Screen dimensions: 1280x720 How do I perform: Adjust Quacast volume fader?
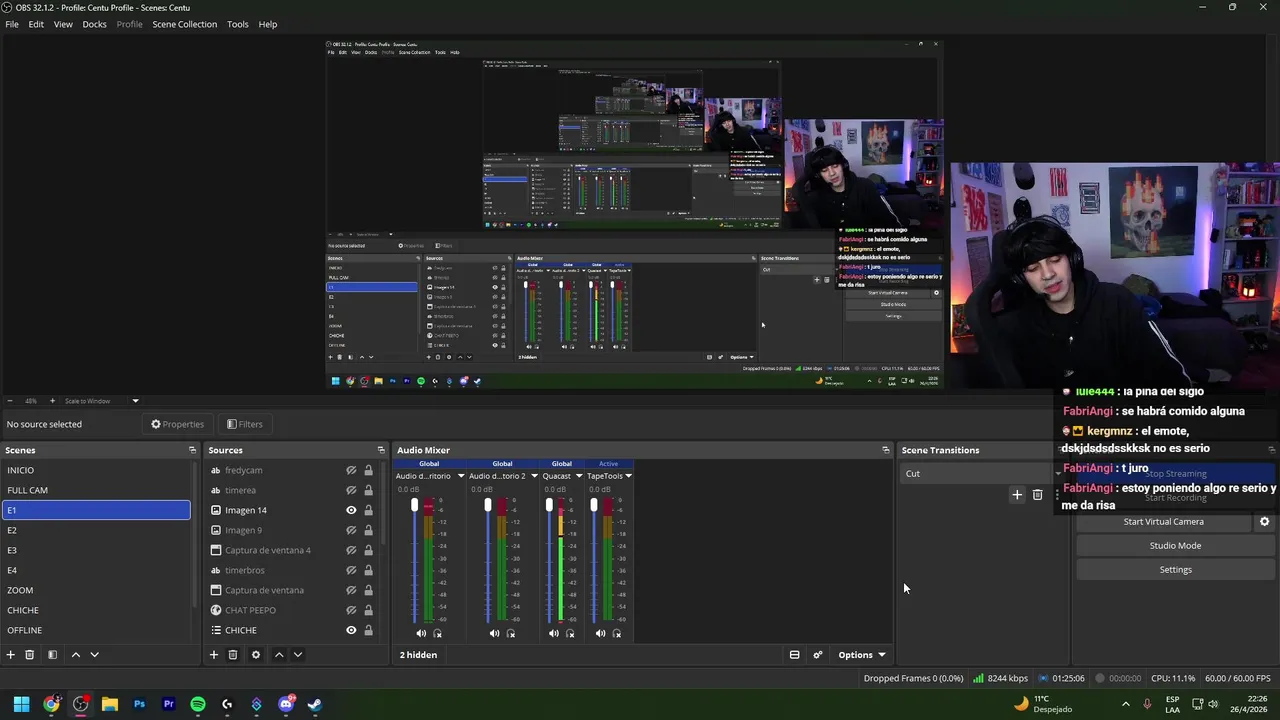(549, 506)
